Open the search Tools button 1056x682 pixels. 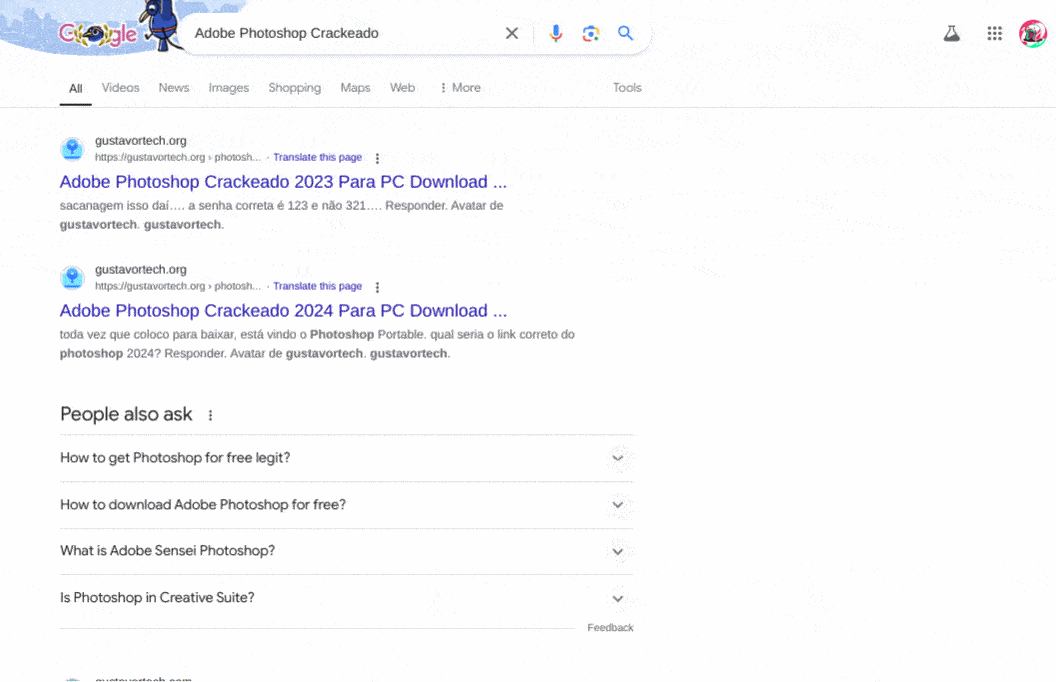tap(627, 88)
